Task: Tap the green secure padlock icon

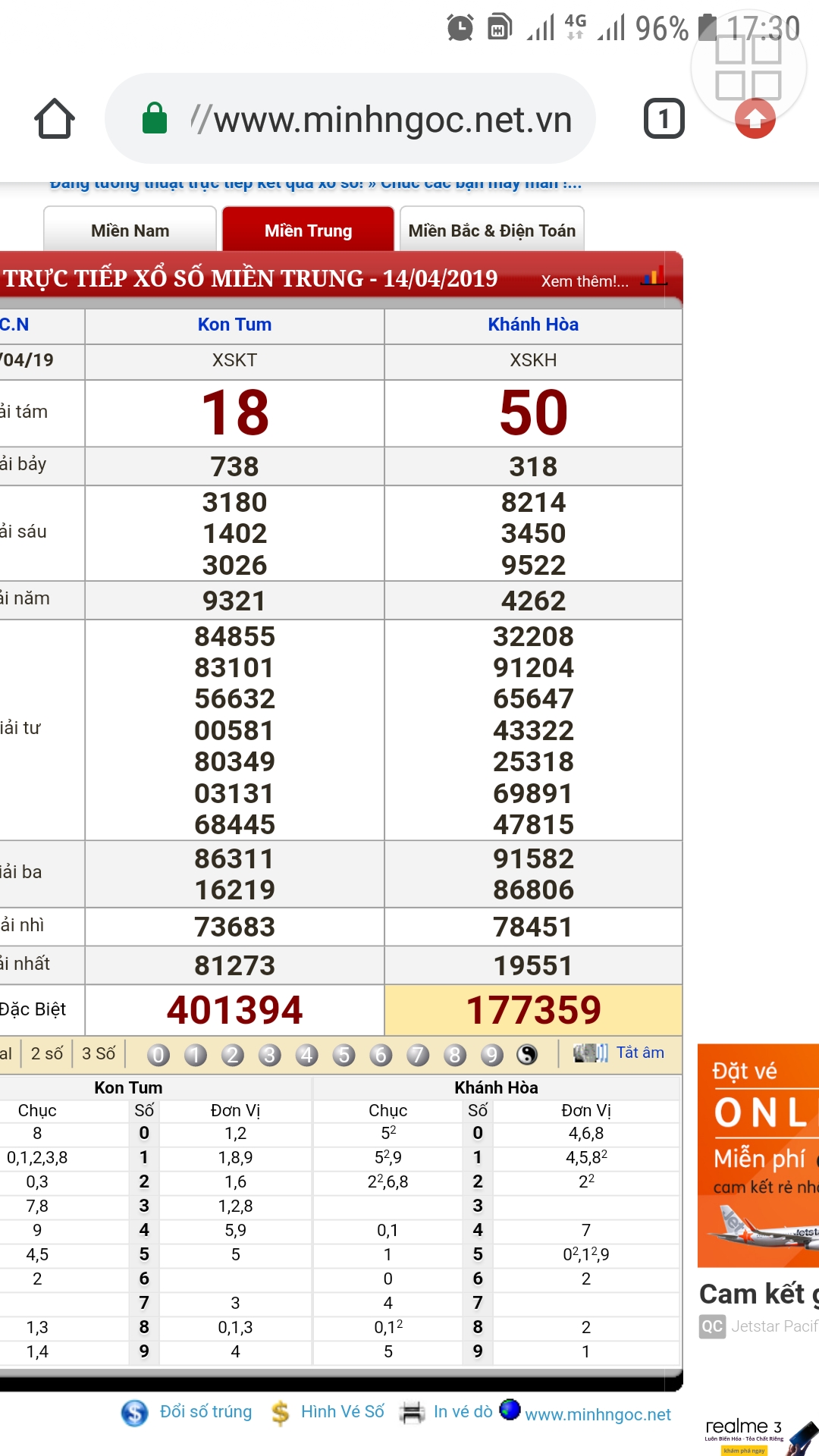Action: (x=155, y=118)
